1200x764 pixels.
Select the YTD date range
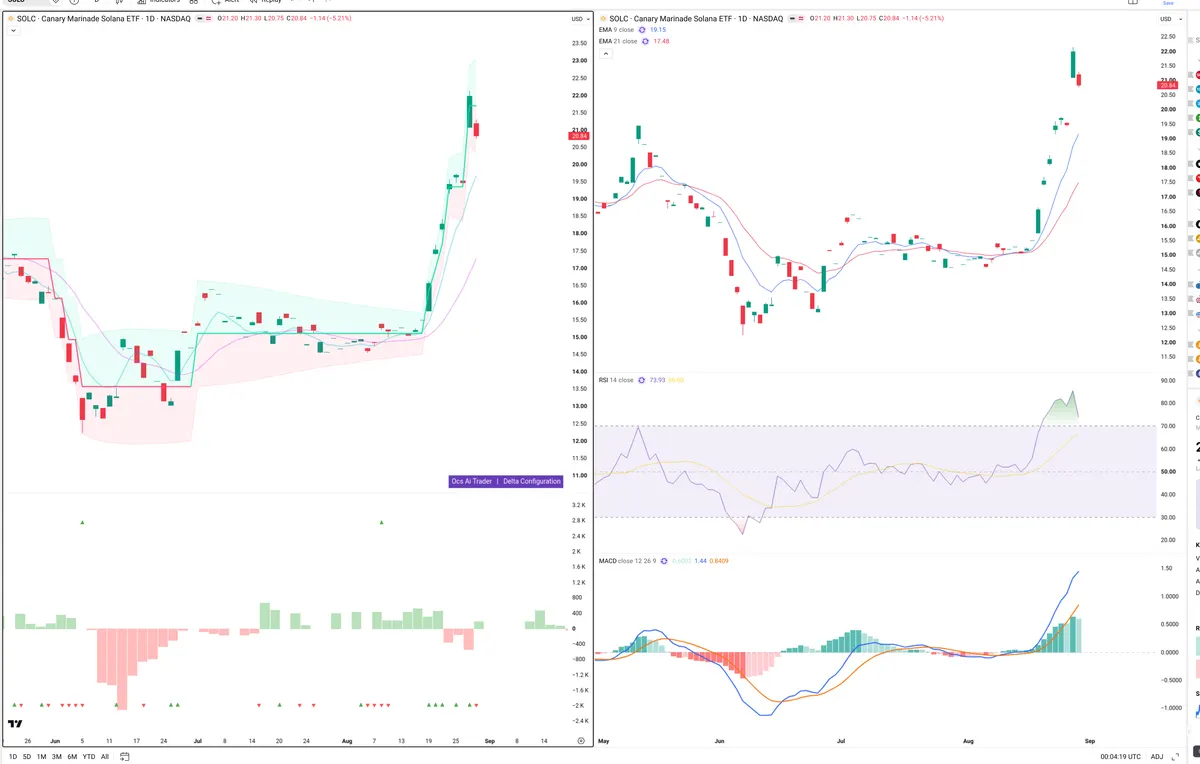(x=89, y=756)
